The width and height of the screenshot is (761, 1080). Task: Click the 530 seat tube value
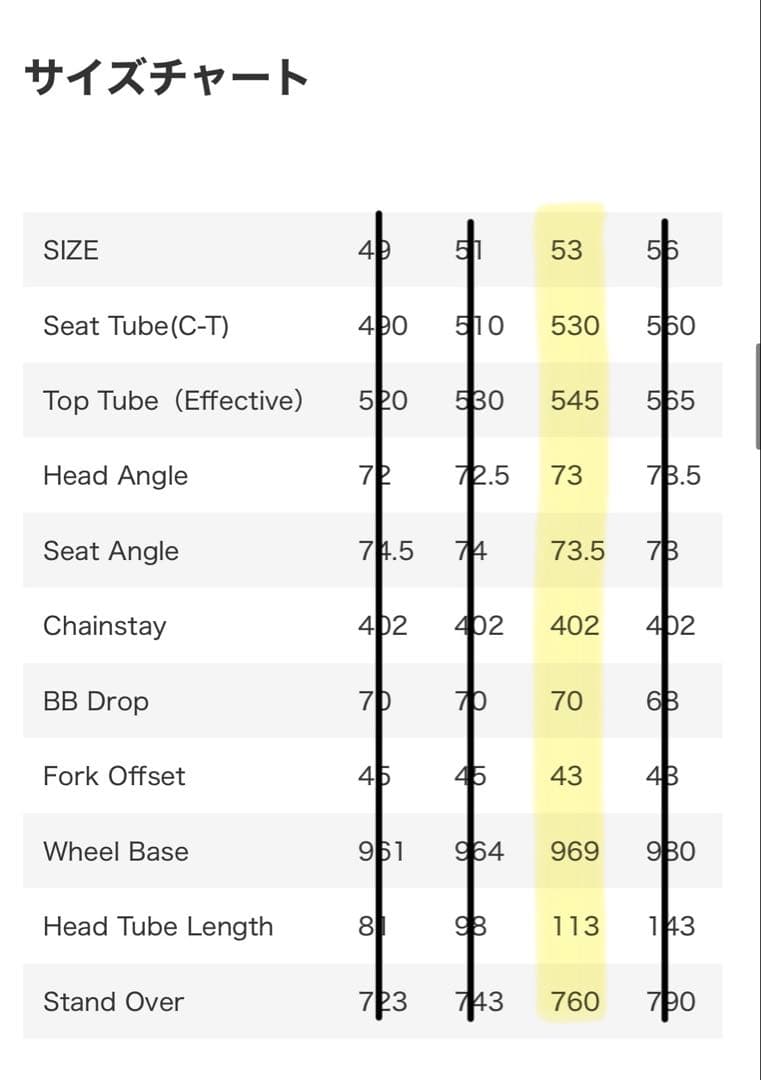(x=575, y=325)
